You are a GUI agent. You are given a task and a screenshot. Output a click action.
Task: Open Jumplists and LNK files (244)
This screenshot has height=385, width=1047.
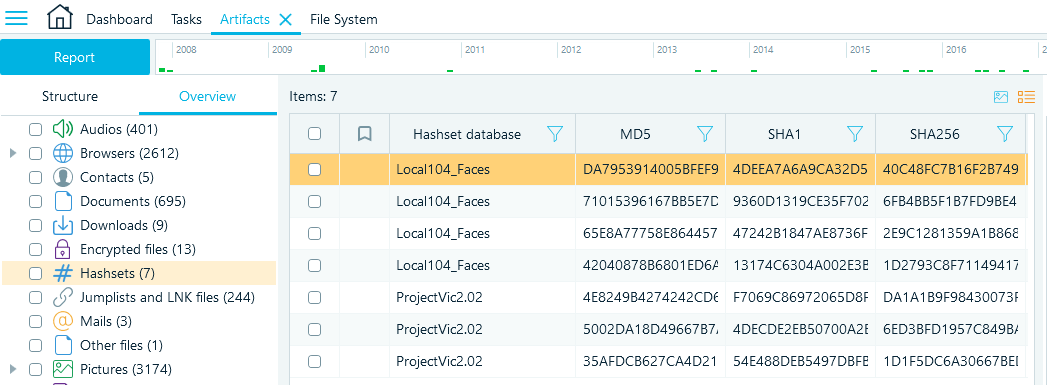(168, 298)
